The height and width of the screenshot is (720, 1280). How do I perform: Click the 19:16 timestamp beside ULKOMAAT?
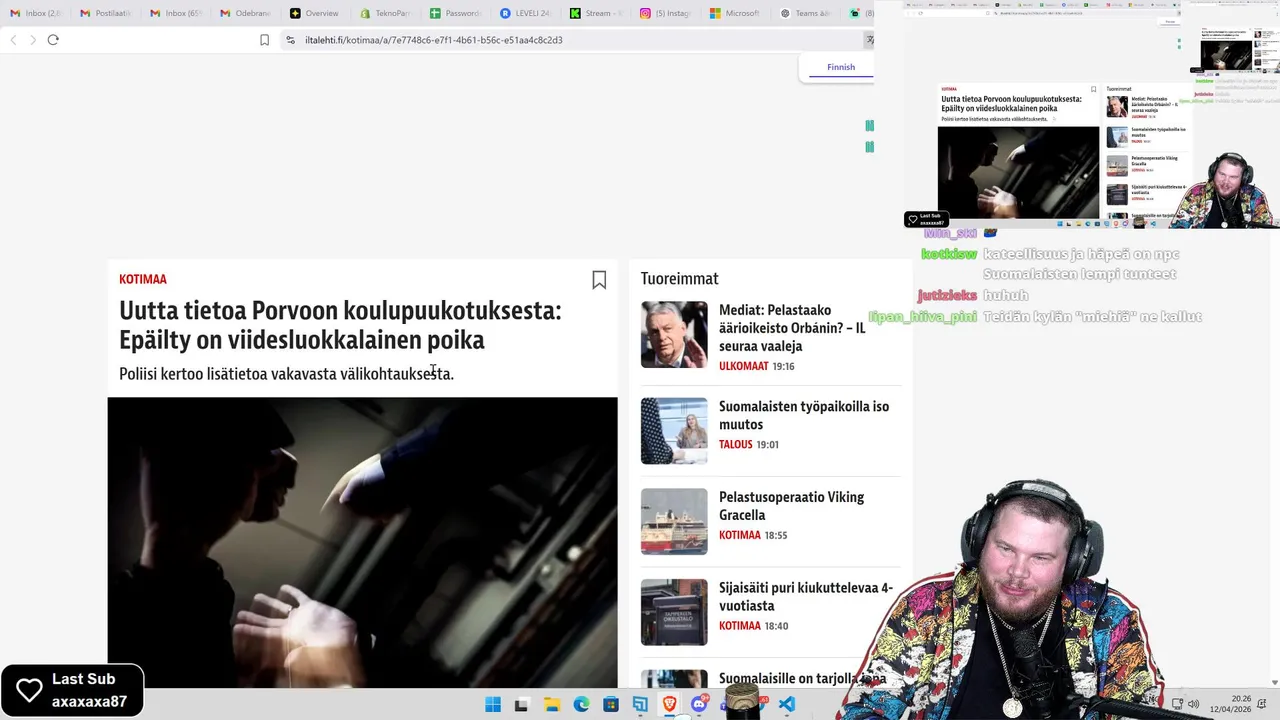784,366
